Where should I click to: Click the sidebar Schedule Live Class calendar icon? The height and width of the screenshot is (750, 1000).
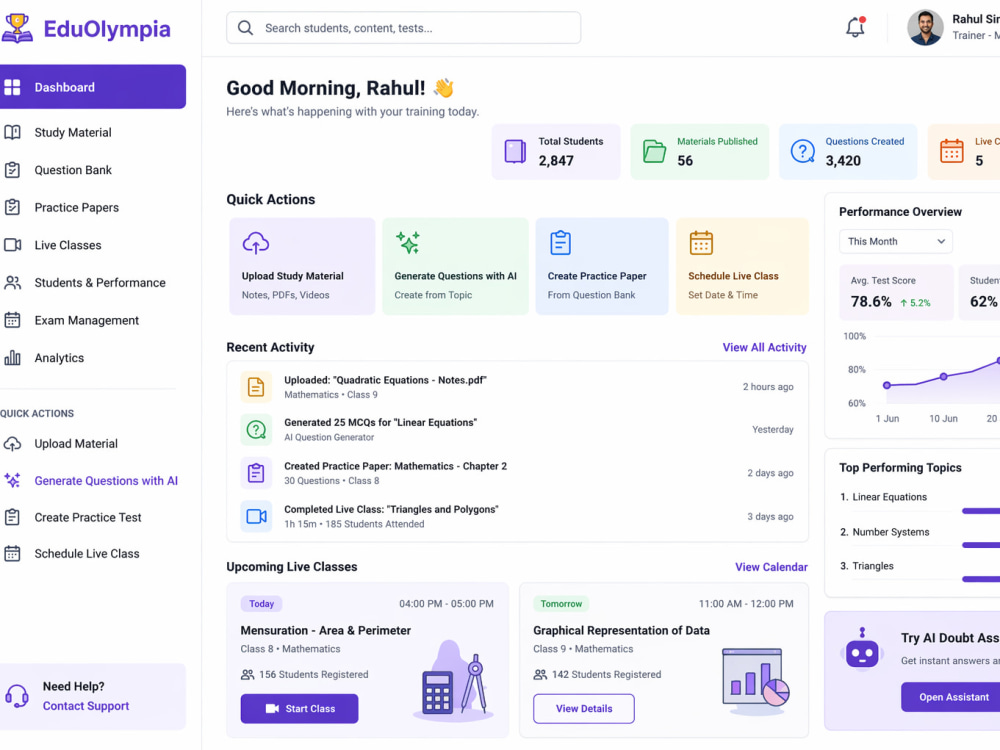point(12,554)
